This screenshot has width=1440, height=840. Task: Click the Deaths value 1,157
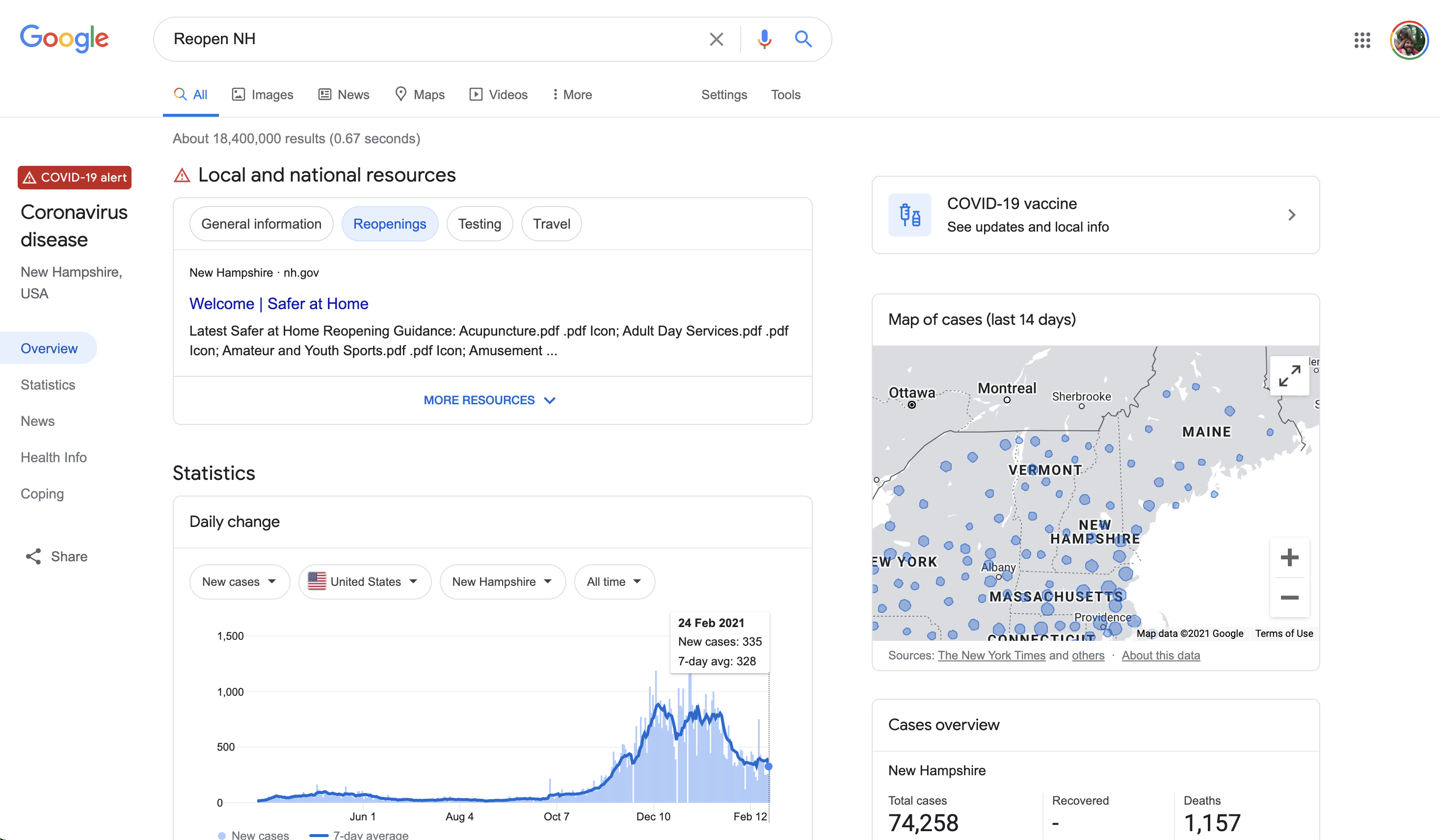coord(1212,823)
